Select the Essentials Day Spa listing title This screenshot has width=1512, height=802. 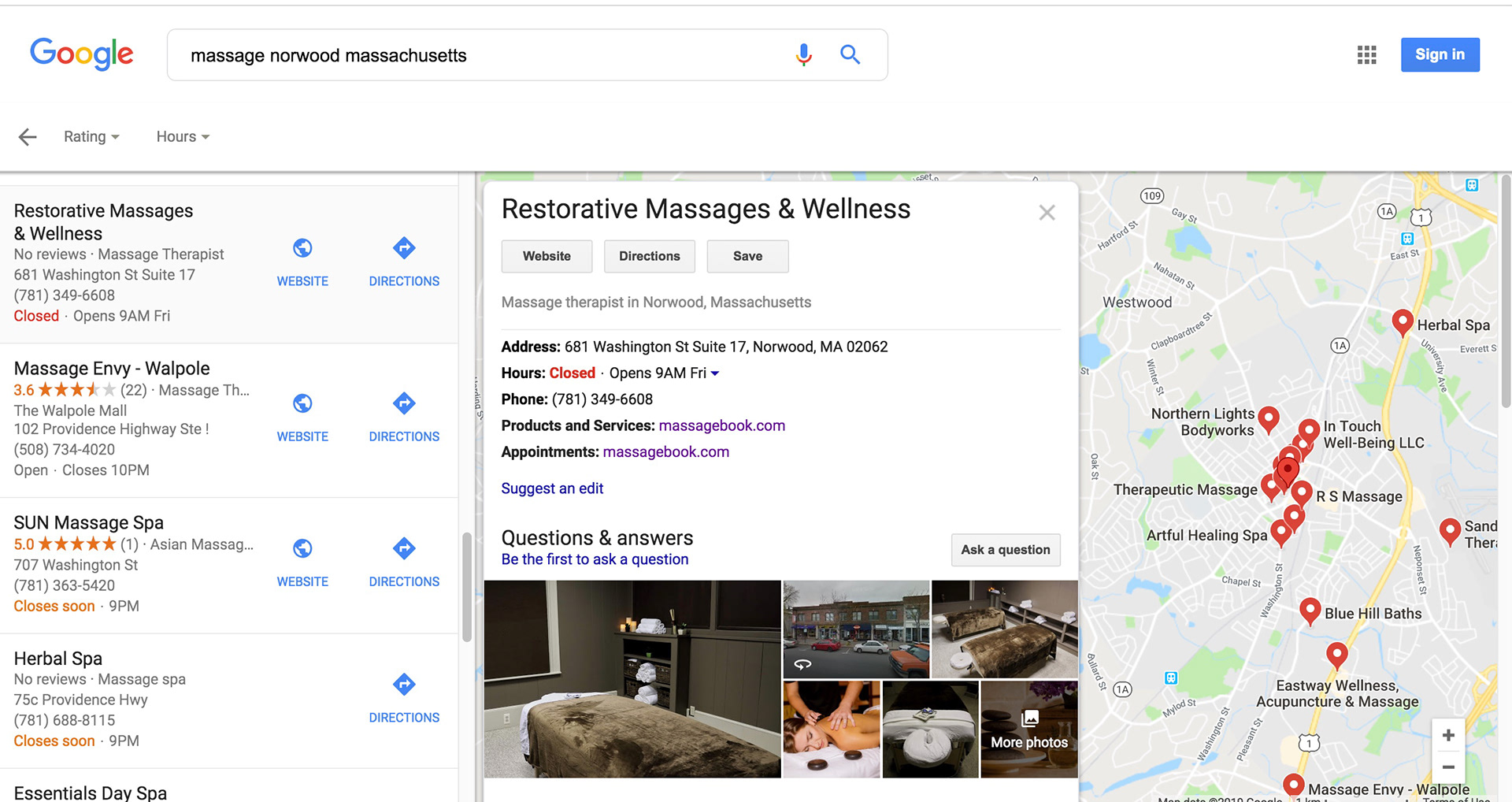[x=90, y=793]
